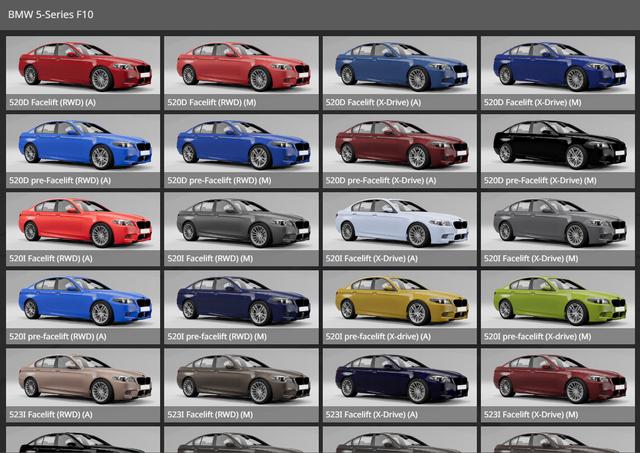Select 520D pre-Facelift (RWD) (M) car image
This screenshot has width=640, height=453.
point(241,143)
